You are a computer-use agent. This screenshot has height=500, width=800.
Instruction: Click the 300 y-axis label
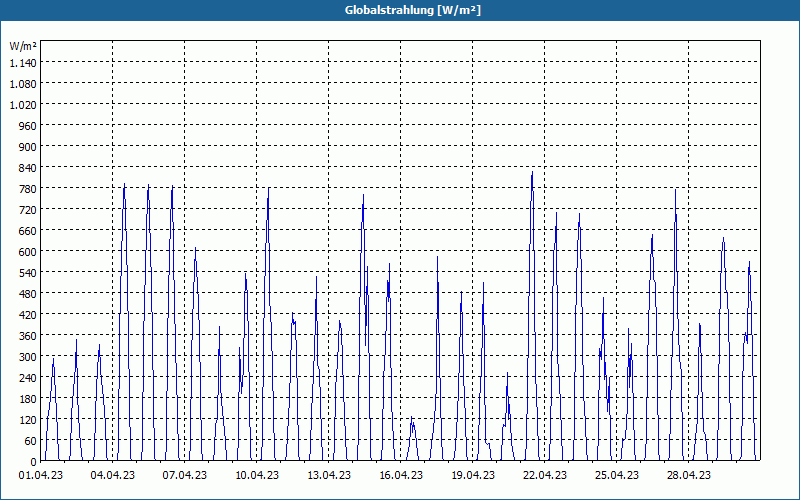28,357
